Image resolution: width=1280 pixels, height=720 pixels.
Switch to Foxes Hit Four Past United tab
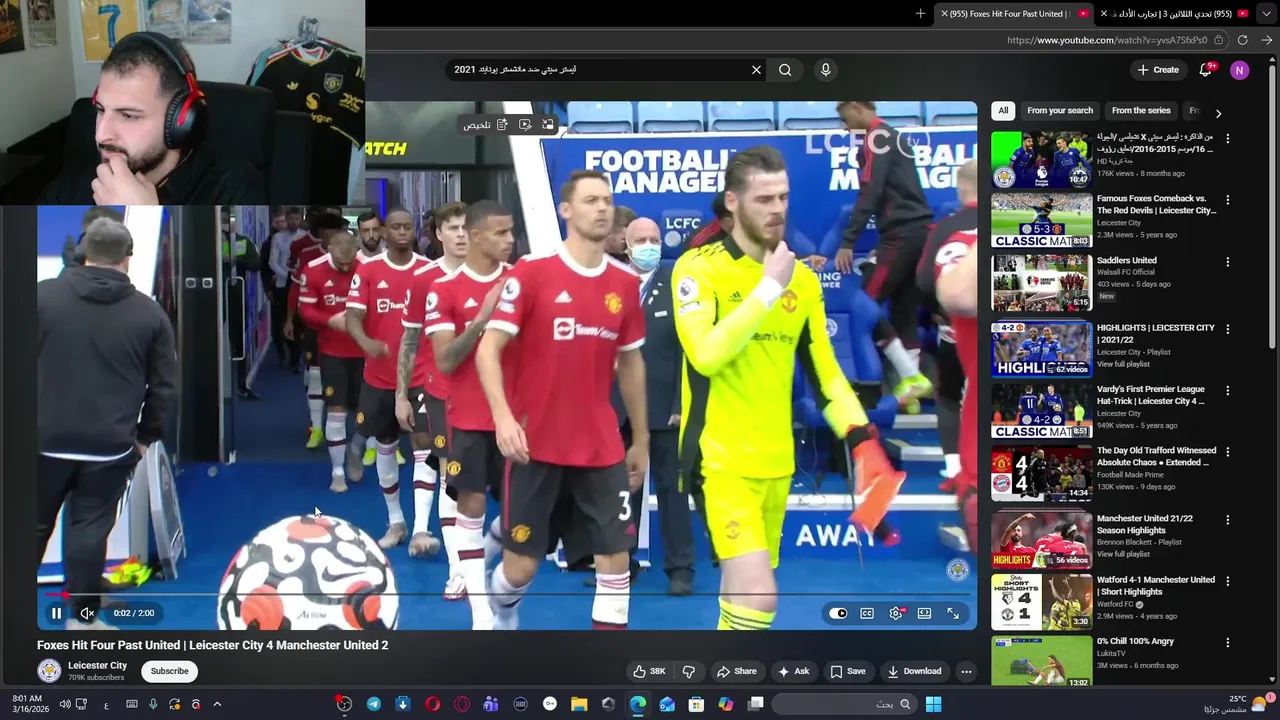[1016, 14]
